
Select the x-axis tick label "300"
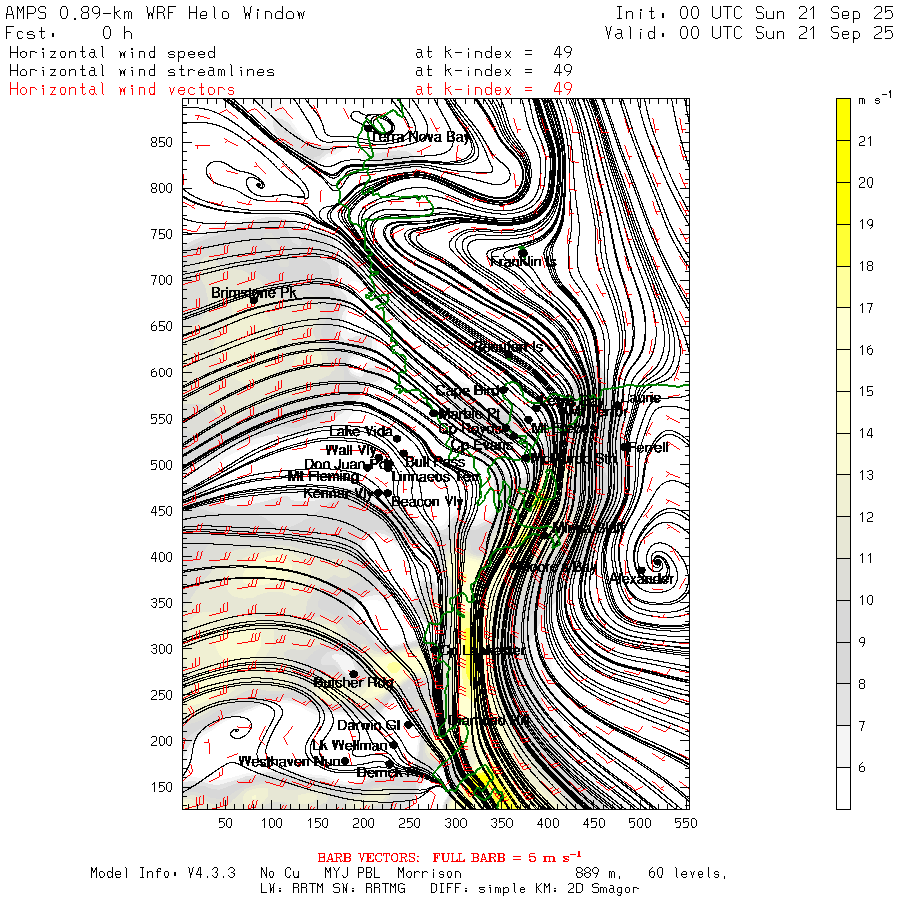click(456, 824)
